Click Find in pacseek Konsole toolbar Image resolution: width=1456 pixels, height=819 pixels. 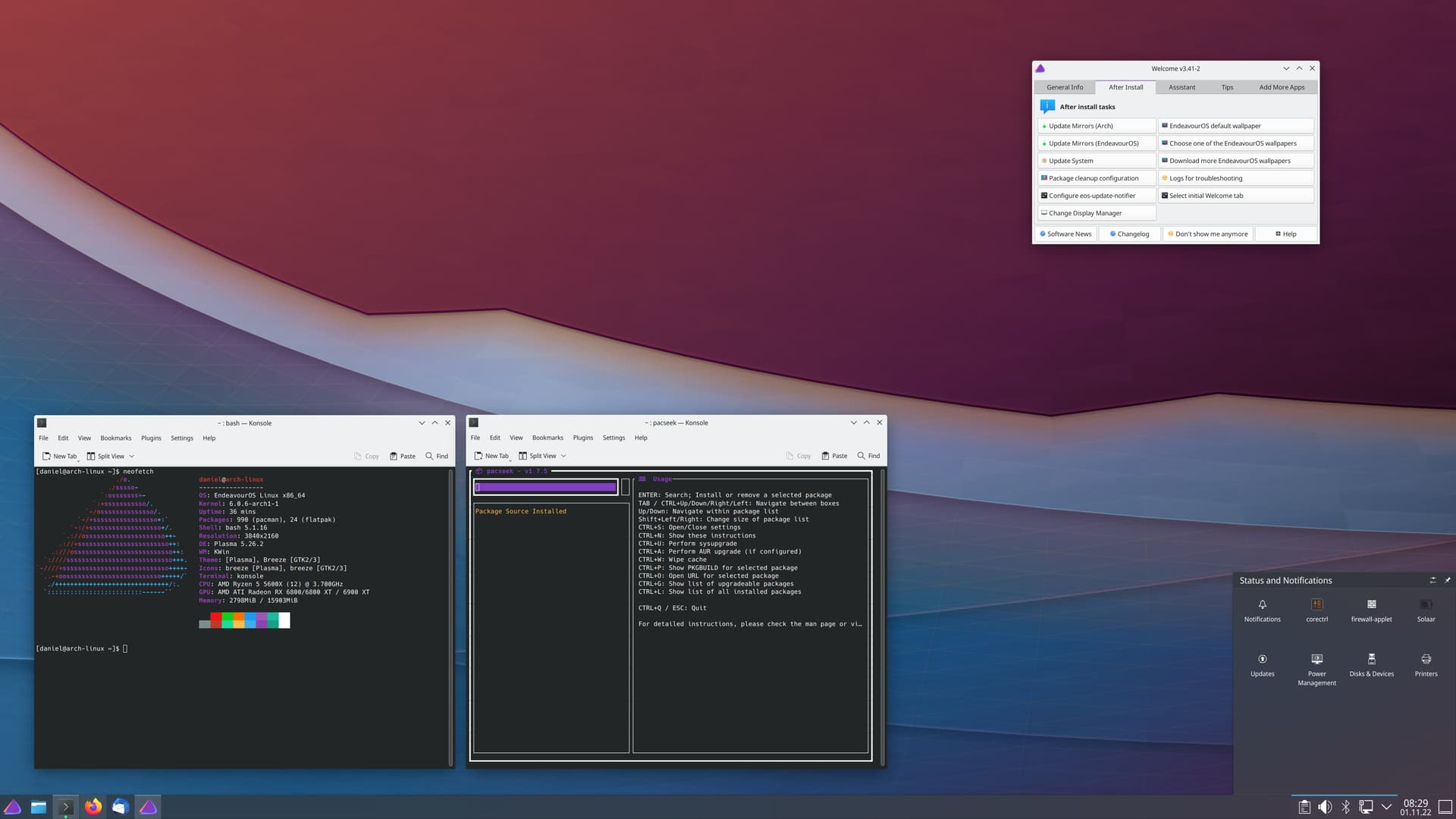868,457
